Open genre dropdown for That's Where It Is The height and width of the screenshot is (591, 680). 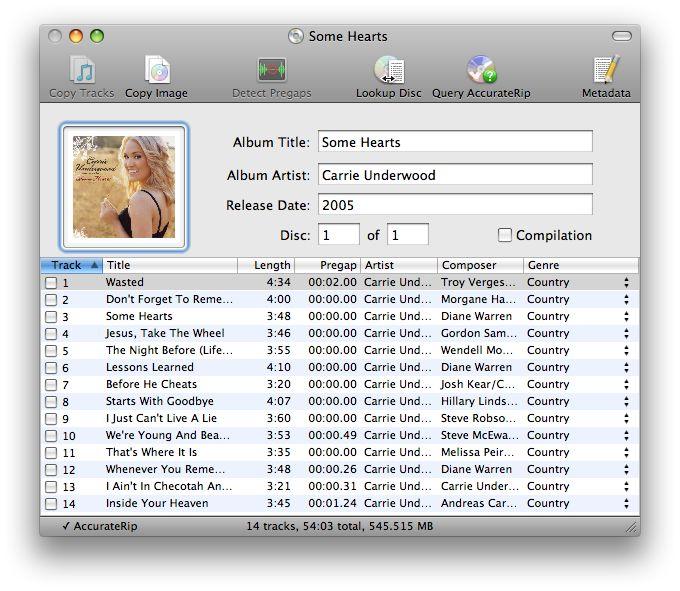pos(626,452)
